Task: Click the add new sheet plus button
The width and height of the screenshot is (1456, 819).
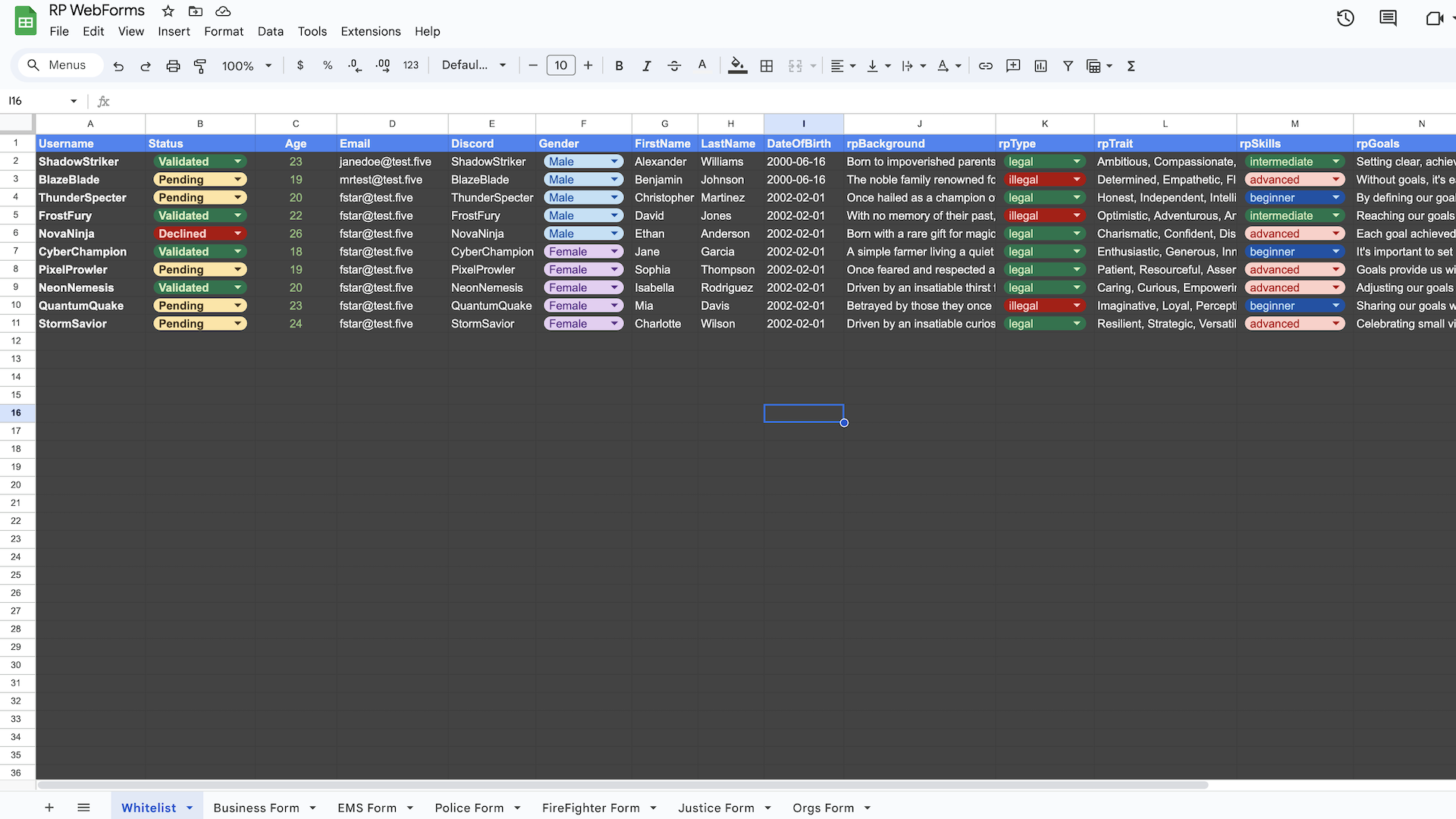Action: pos(49,808)
